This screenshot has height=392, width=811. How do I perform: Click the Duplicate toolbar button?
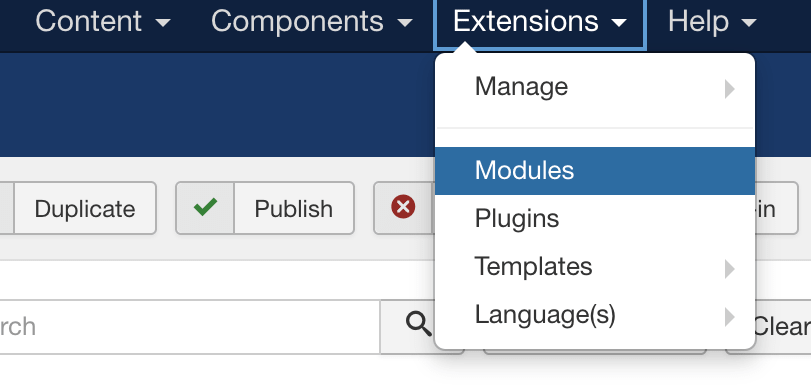pyautogui.click(x=85, y=208)
